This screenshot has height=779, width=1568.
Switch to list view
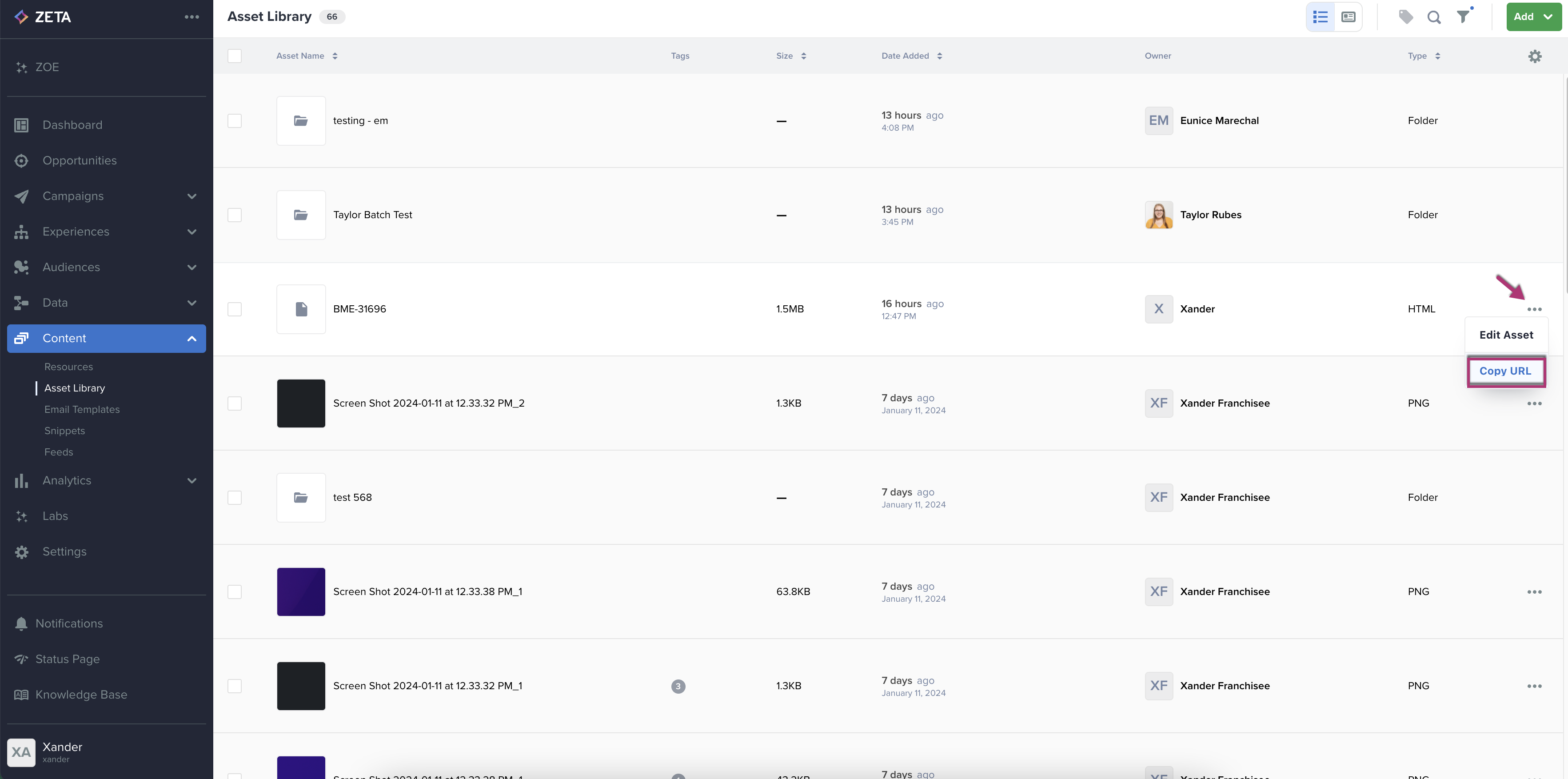pos(1320,17)
